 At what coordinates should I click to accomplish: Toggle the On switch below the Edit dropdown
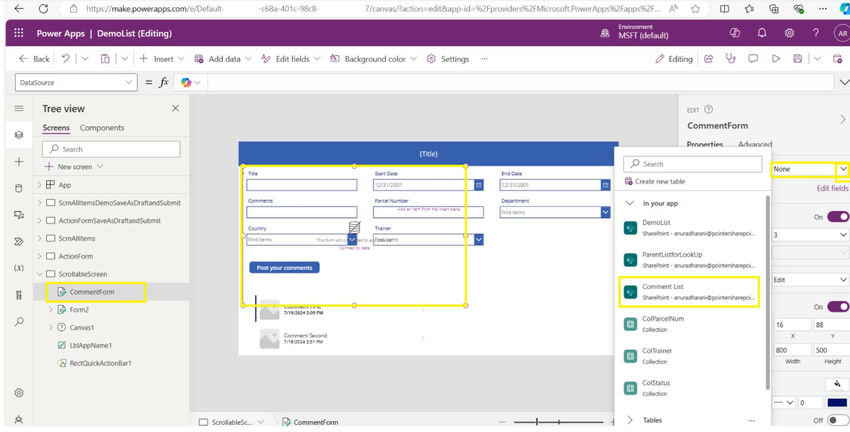click(838, 307)
